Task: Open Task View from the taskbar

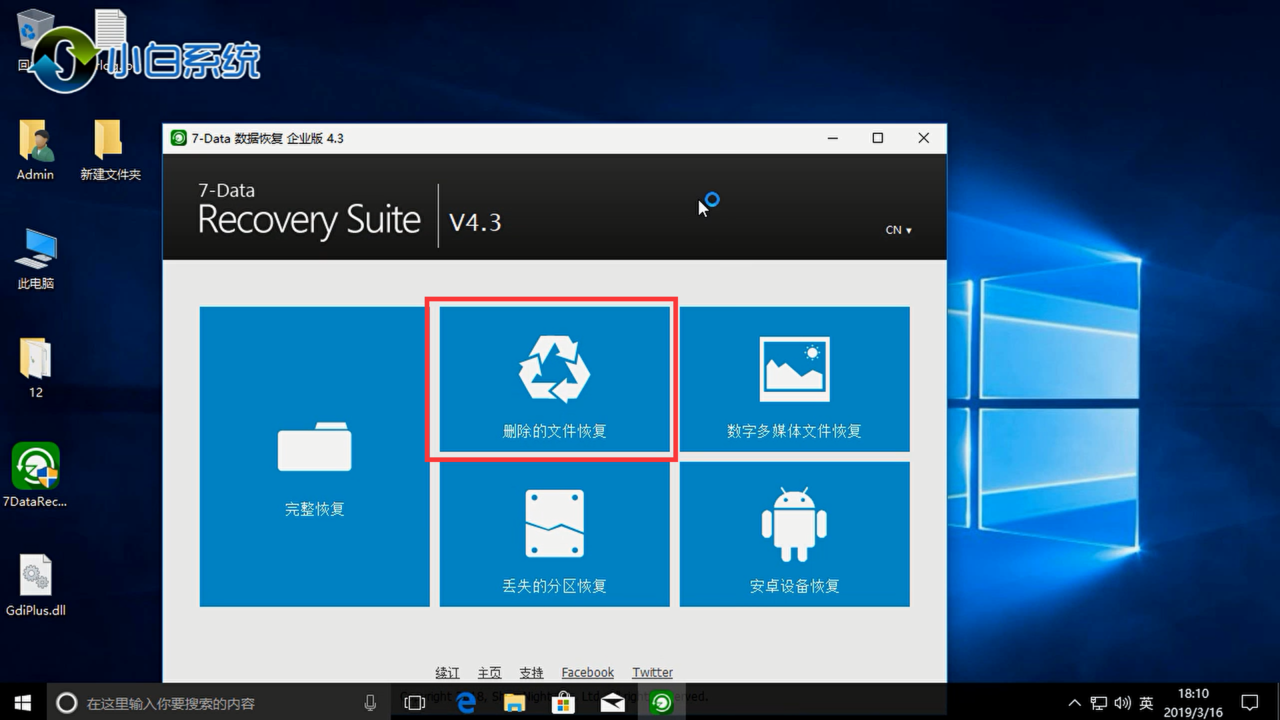Action: (x=414, y=703)
